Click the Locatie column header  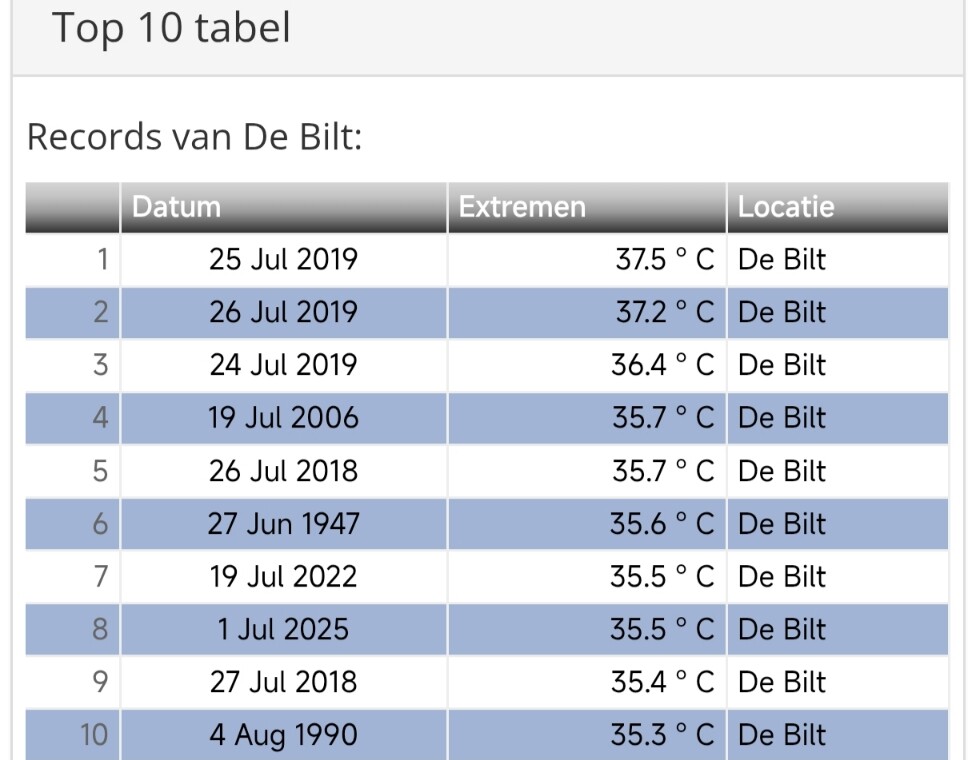pyautogui.click(x=838, y=207)
